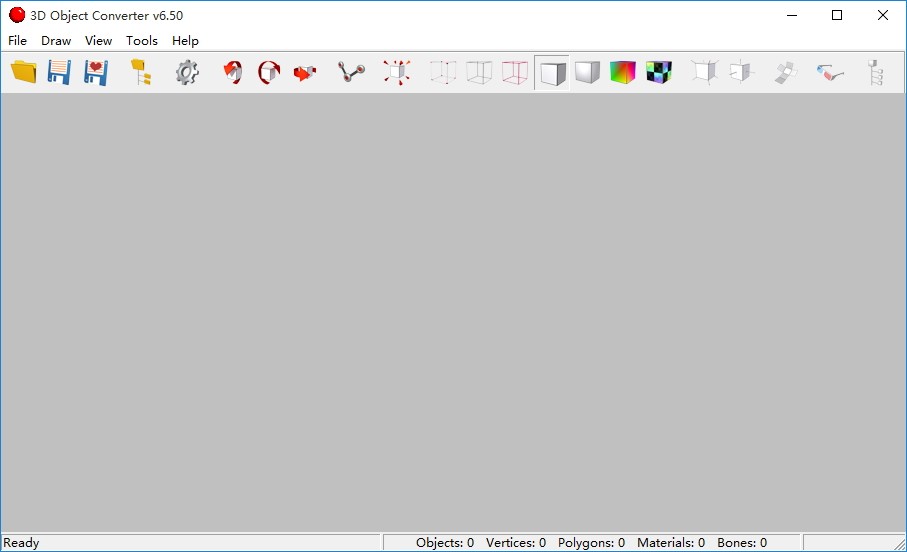The height and width of the screenshot is (552, 907).
Task: Click the cube with curved red arrow icon
Action: tap(233, 72)
